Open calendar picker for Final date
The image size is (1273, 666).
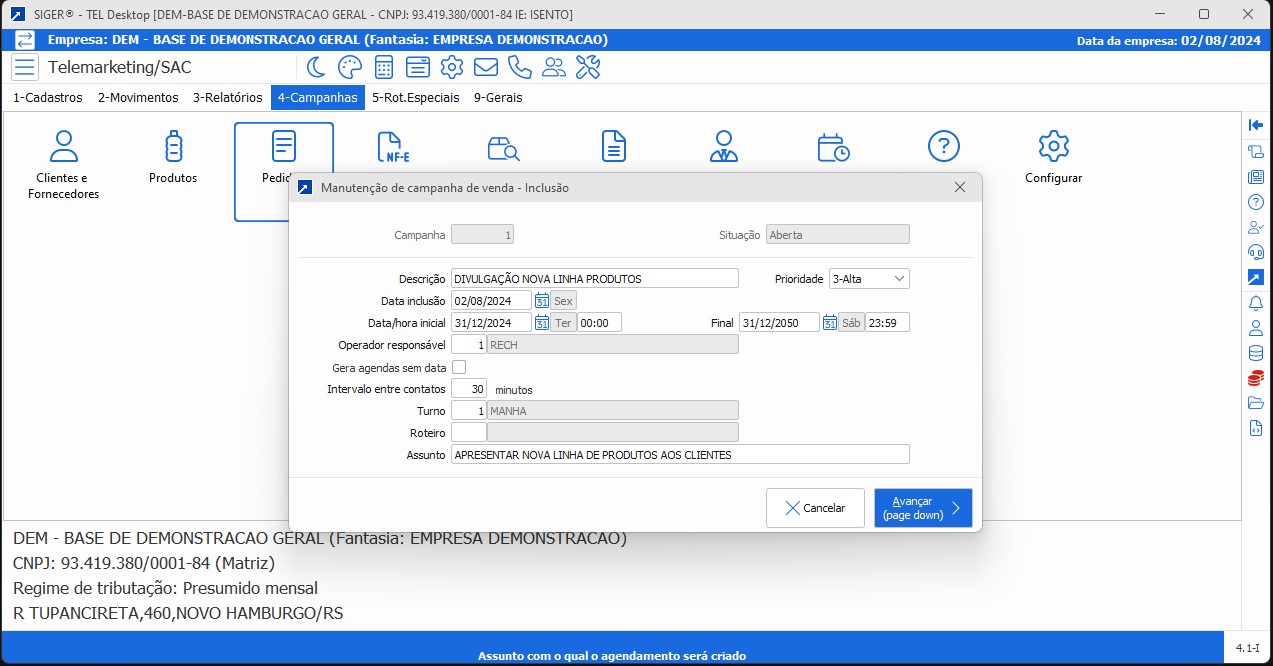829,323
